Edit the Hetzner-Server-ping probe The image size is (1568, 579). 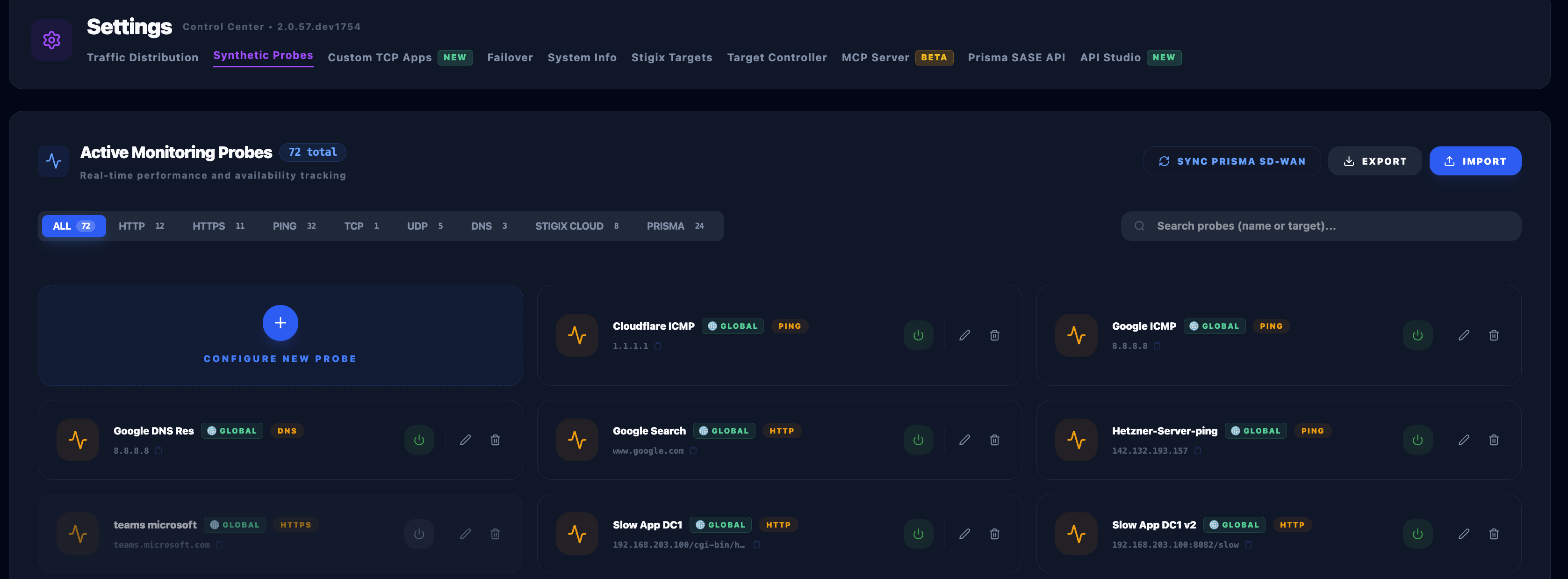coord(1463,440)
